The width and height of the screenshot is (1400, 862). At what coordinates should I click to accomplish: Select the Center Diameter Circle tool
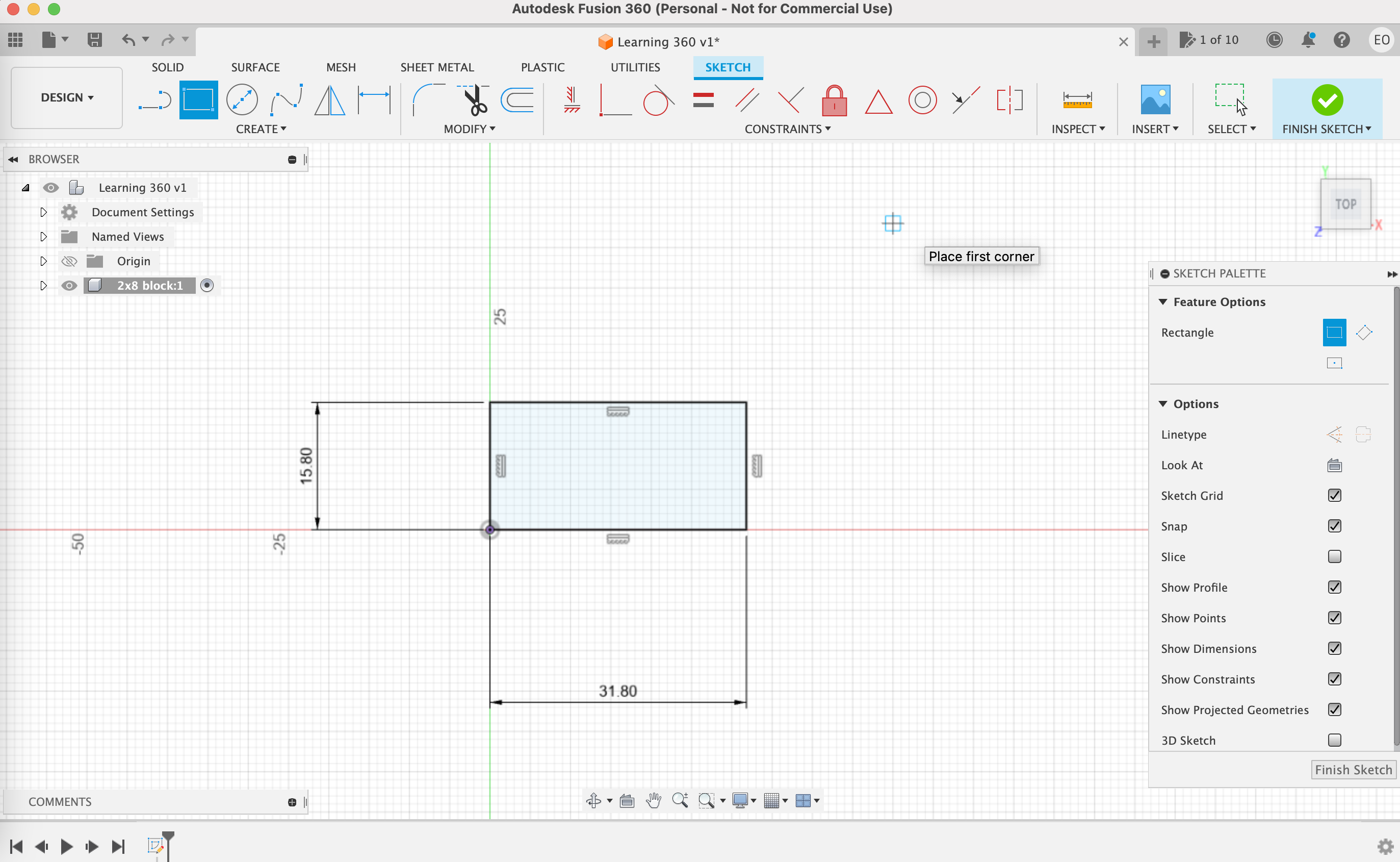click(x=242, y=100)
